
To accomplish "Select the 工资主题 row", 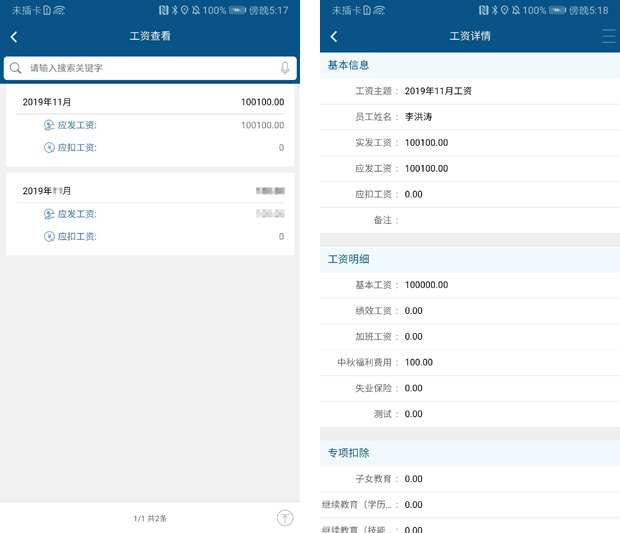I will pos(470,91).
